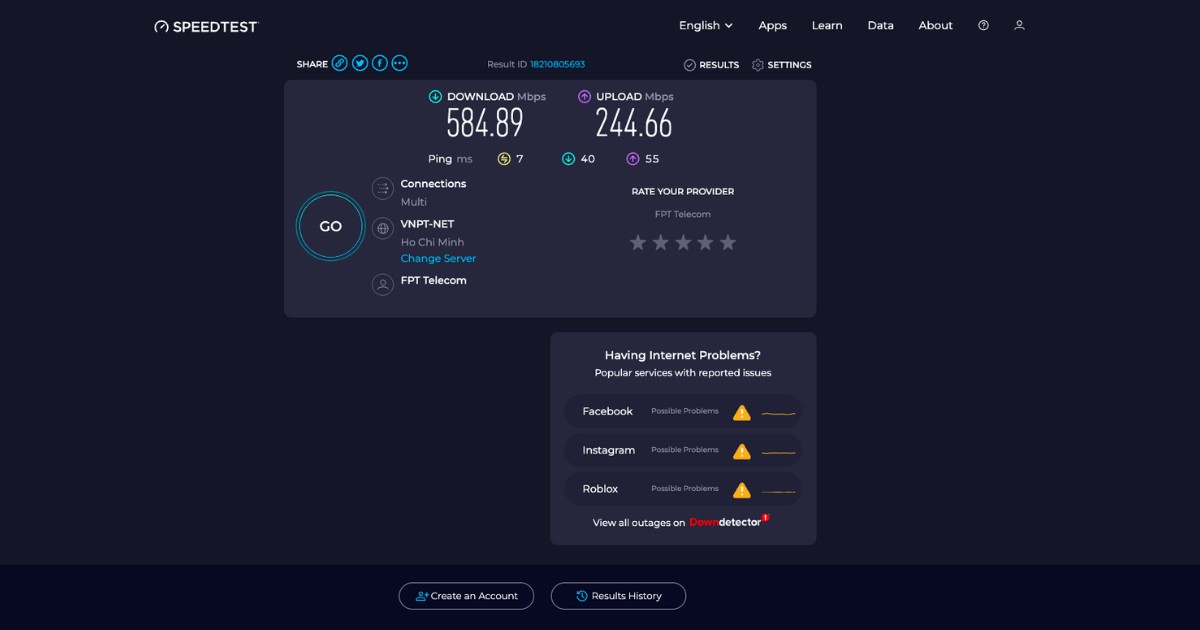Open the Apps menu
Viewport: 1200px width, 630px height.
pyautogui.click(x=772, y=25)
